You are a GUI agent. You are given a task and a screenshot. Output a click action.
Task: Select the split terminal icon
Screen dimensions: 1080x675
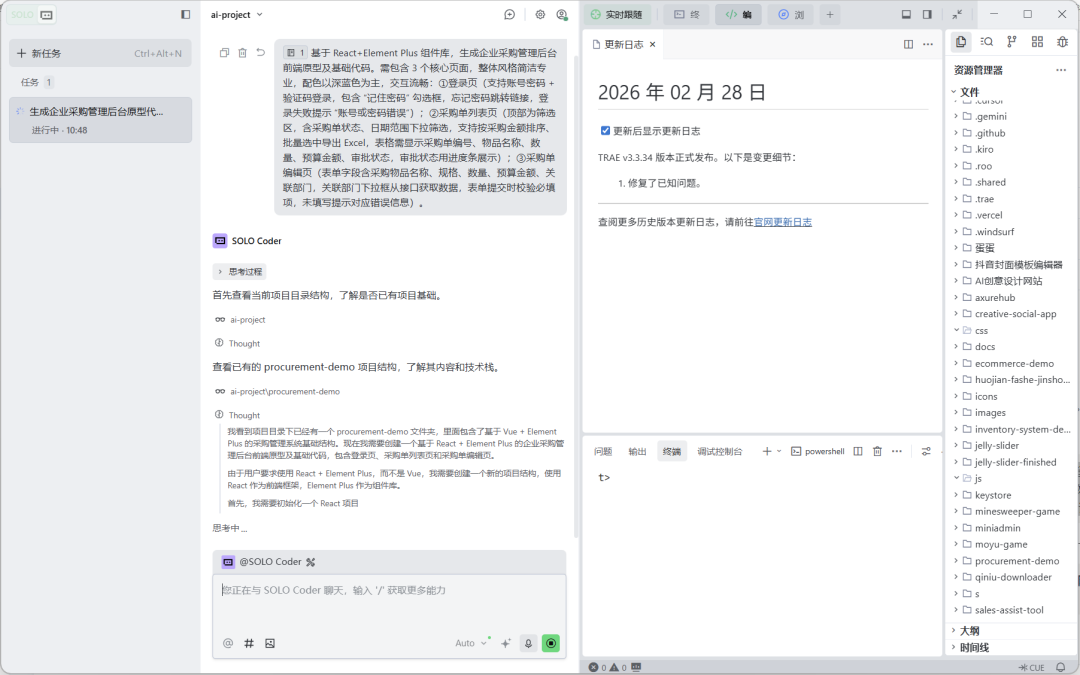(x=858, y=451)
